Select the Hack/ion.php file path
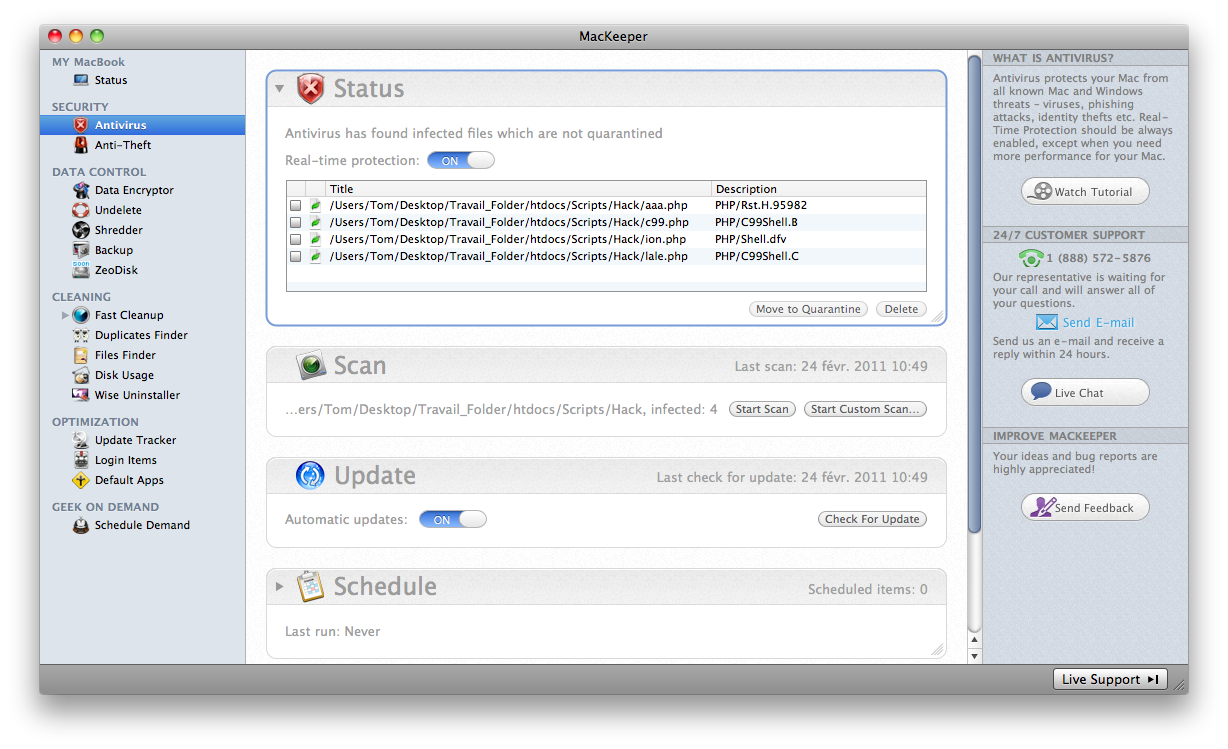This screenshot has width=1228, height=749. coord(508,239)
